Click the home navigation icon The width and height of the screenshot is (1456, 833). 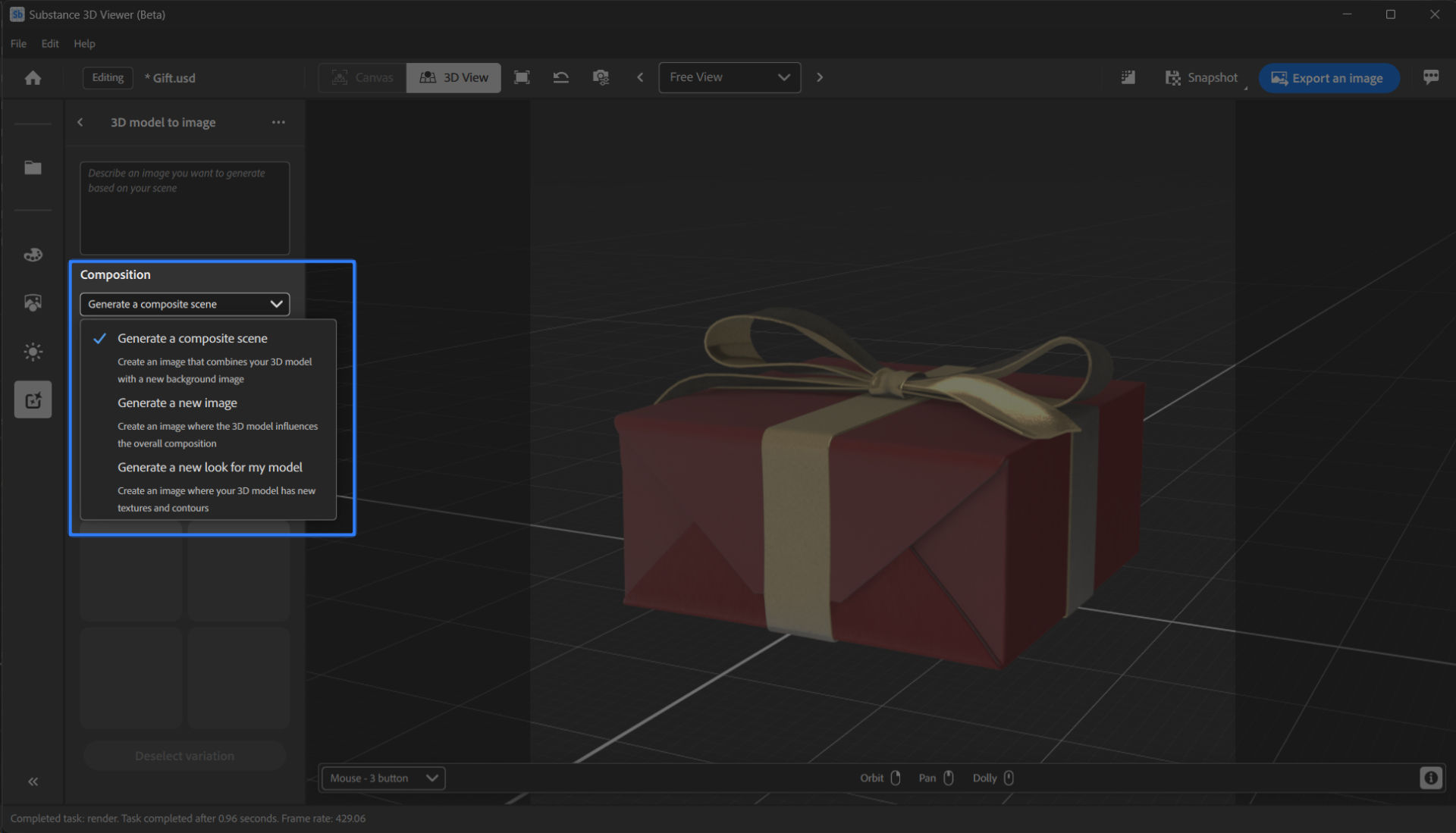33,78
